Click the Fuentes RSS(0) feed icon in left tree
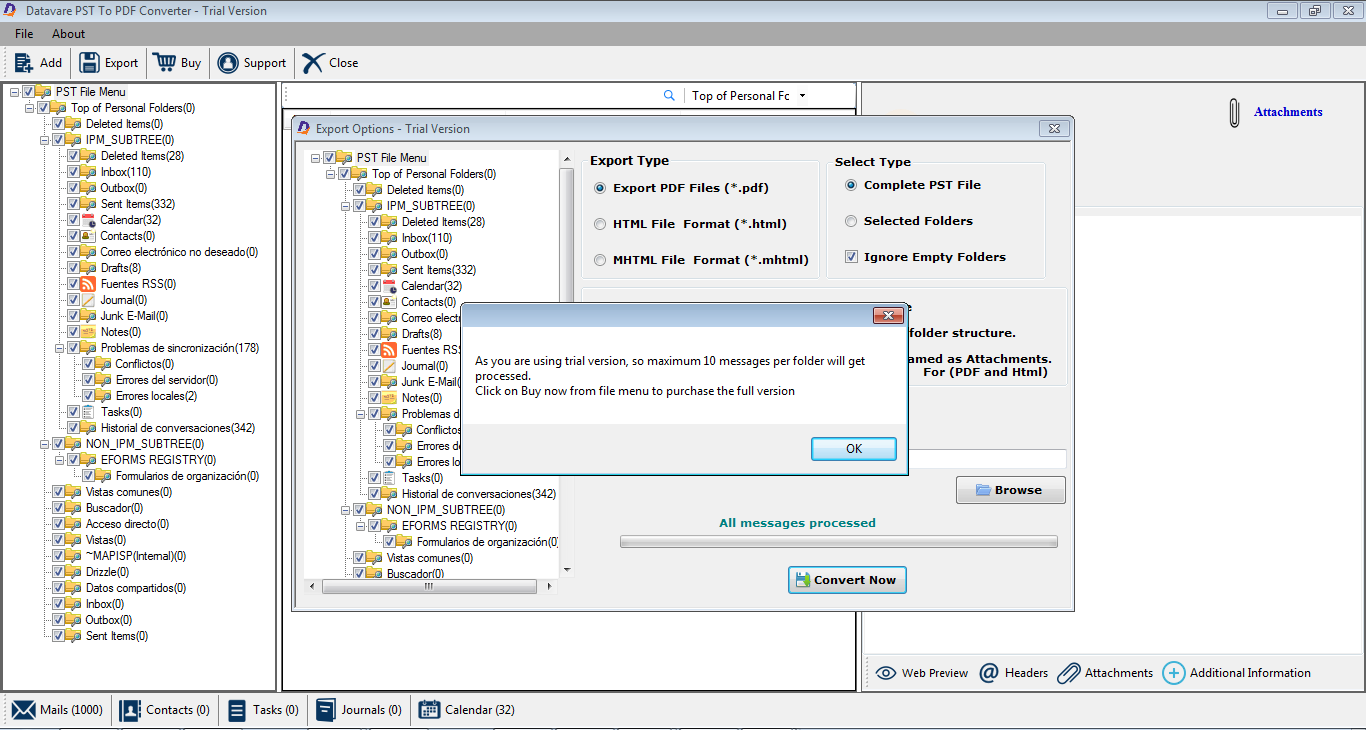Image resolution: width=1366 pixels, height=730 pixels. click(x=89, y=284)
